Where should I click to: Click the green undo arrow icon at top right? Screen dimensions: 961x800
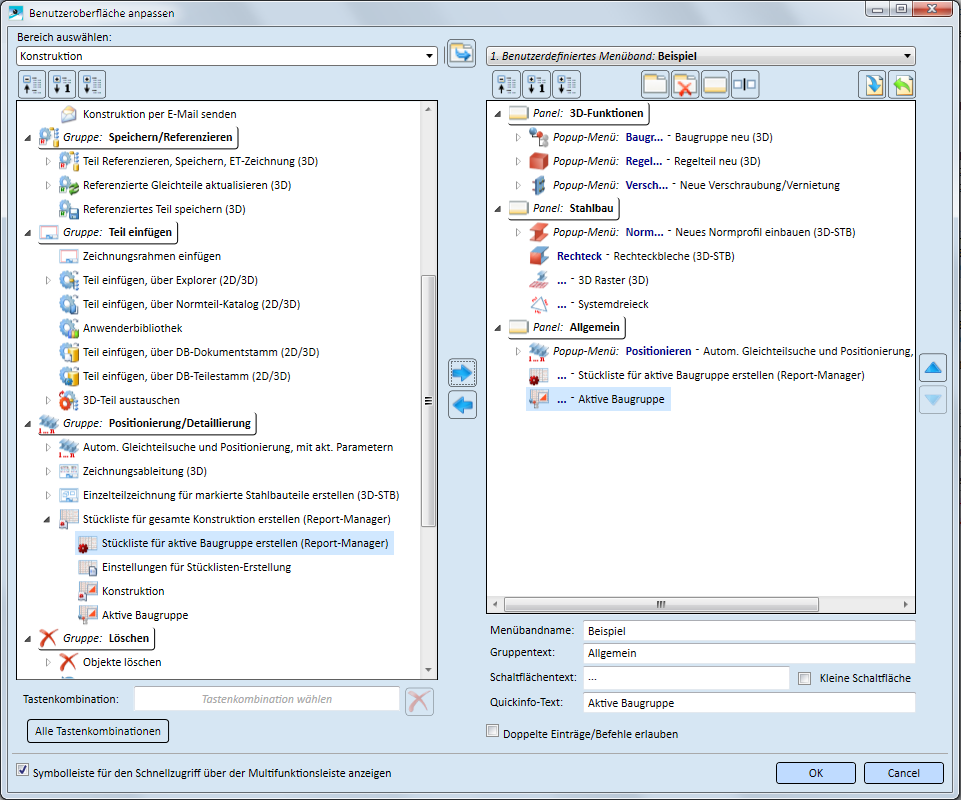click(x=901, y=85)
